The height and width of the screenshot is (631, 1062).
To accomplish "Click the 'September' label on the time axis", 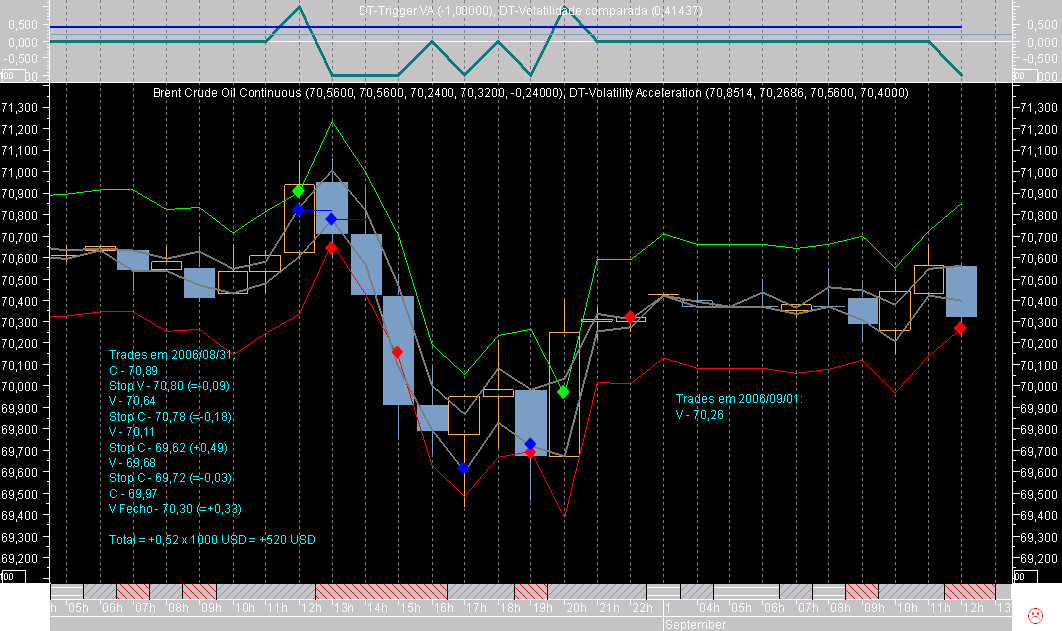I will tap(696, 624).
